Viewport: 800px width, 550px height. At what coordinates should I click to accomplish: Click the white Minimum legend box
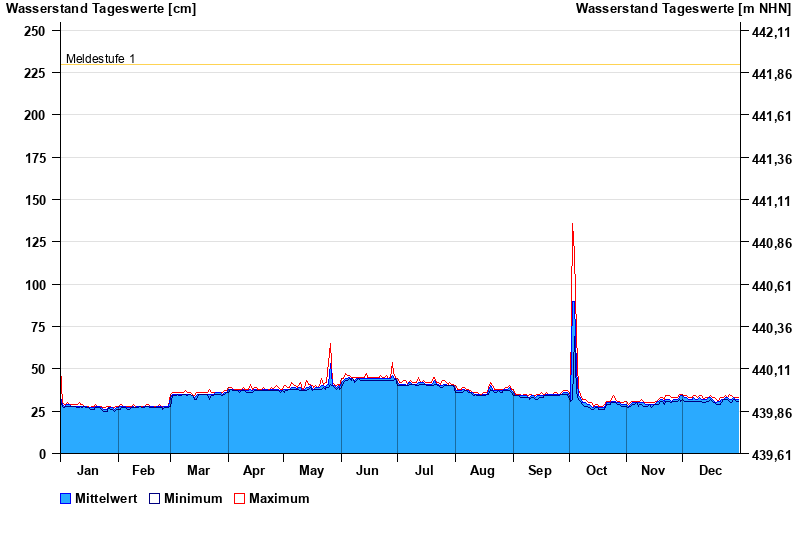tap(155, 498)
